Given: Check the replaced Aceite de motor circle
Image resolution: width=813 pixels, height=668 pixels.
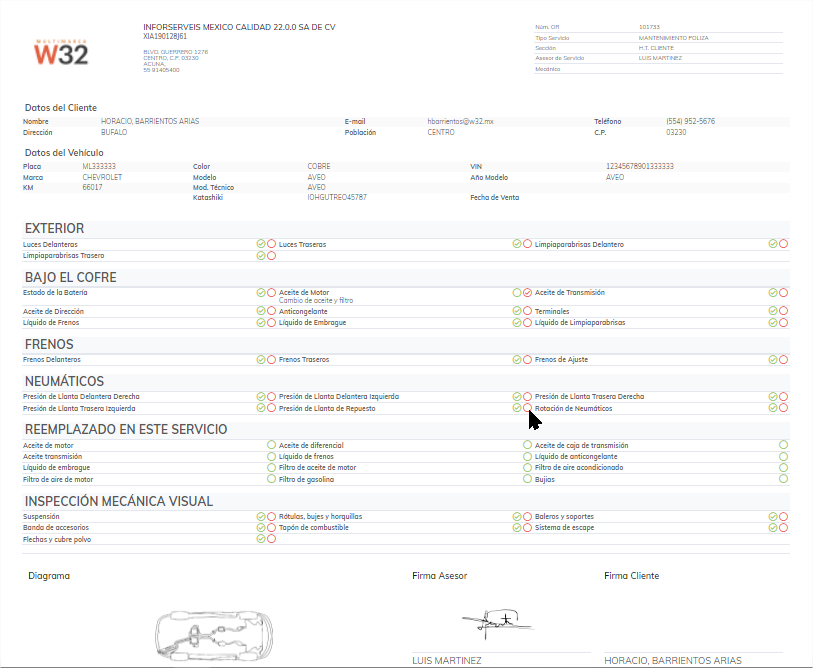Looking at the screenshot, I should (x=271, y=445).
